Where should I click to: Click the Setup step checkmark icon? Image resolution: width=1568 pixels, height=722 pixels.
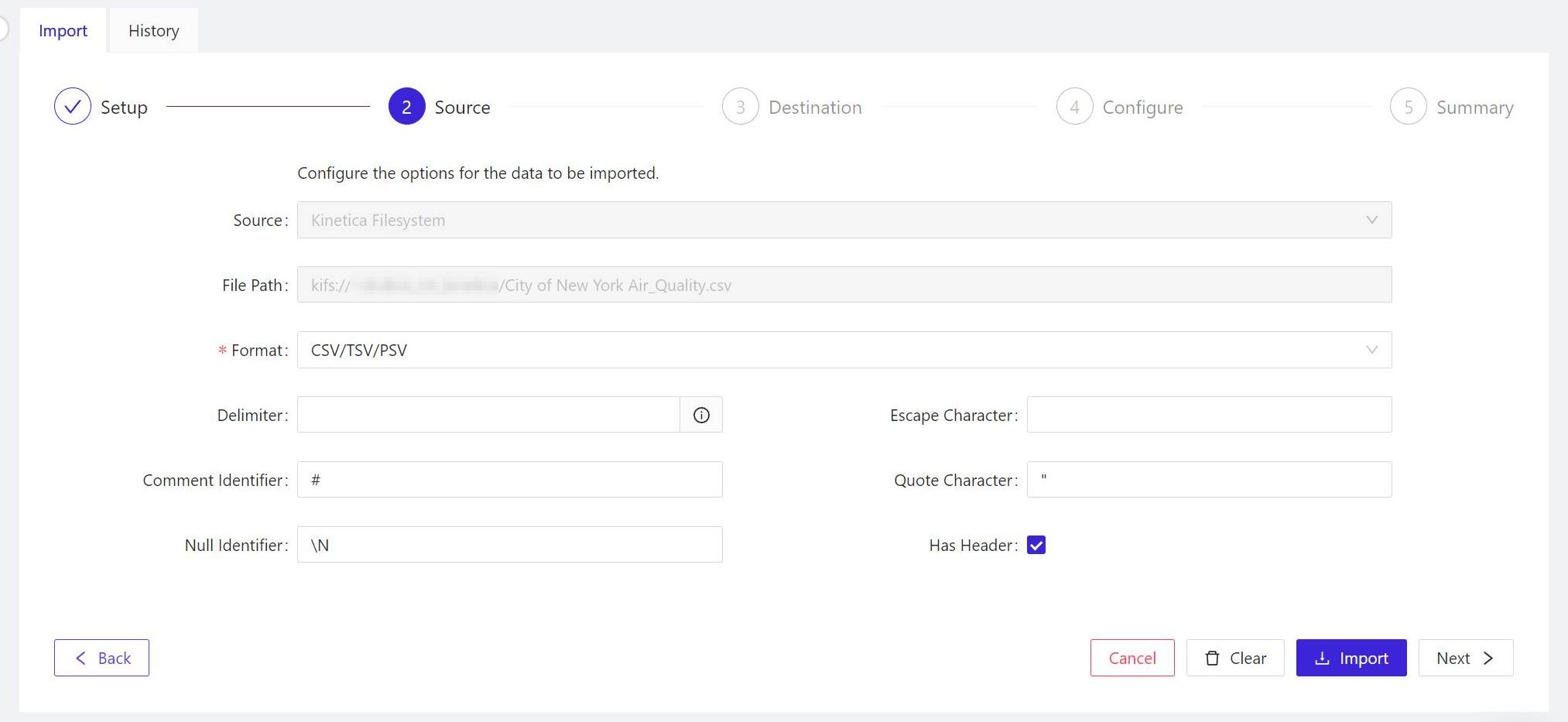click(x=73, y=107)
